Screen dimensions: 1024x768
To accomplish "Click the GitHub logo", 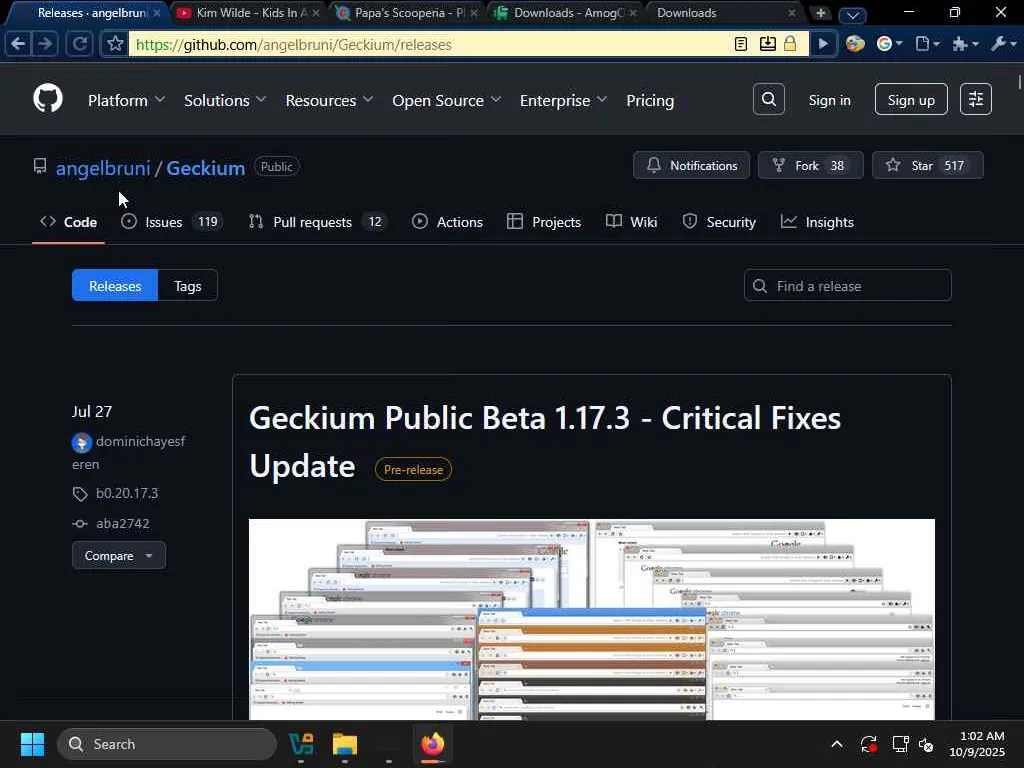I will [48, 99].
